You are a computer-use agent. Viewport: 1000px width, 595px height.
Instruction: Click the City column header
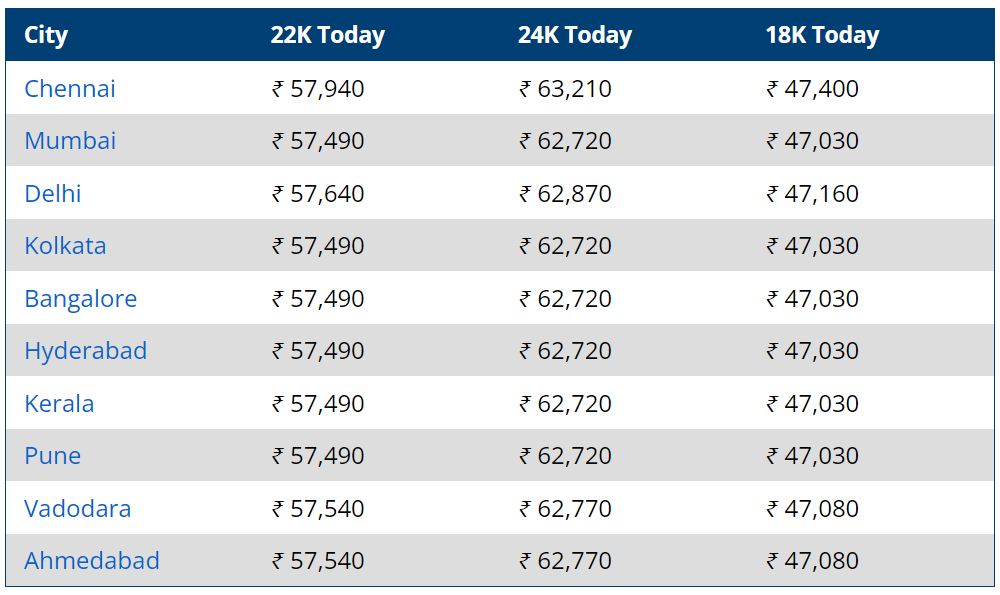tap(46, 35)
